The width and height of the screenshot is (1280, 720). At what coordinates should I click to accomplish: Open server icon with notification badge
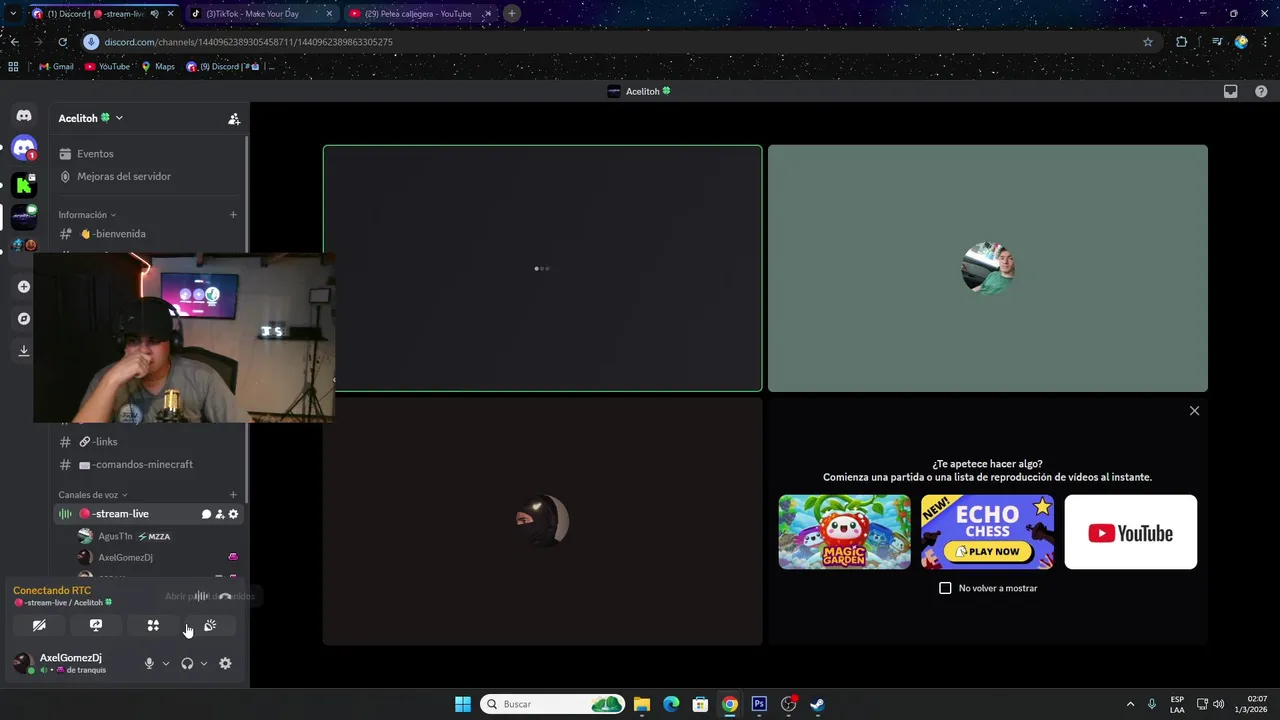(x=24, y=150)
